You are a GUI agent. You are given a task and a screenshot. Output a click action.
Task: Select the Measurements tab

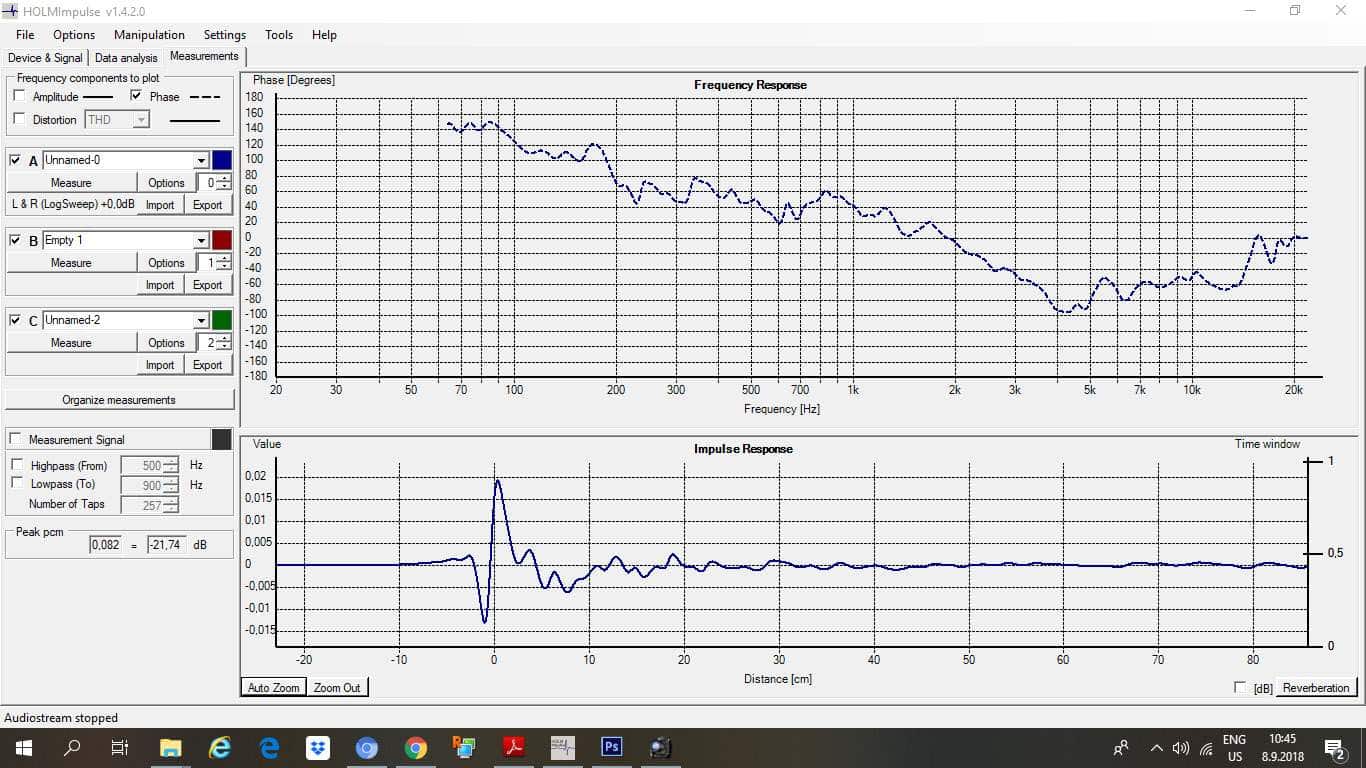click(x=204, y=57)
